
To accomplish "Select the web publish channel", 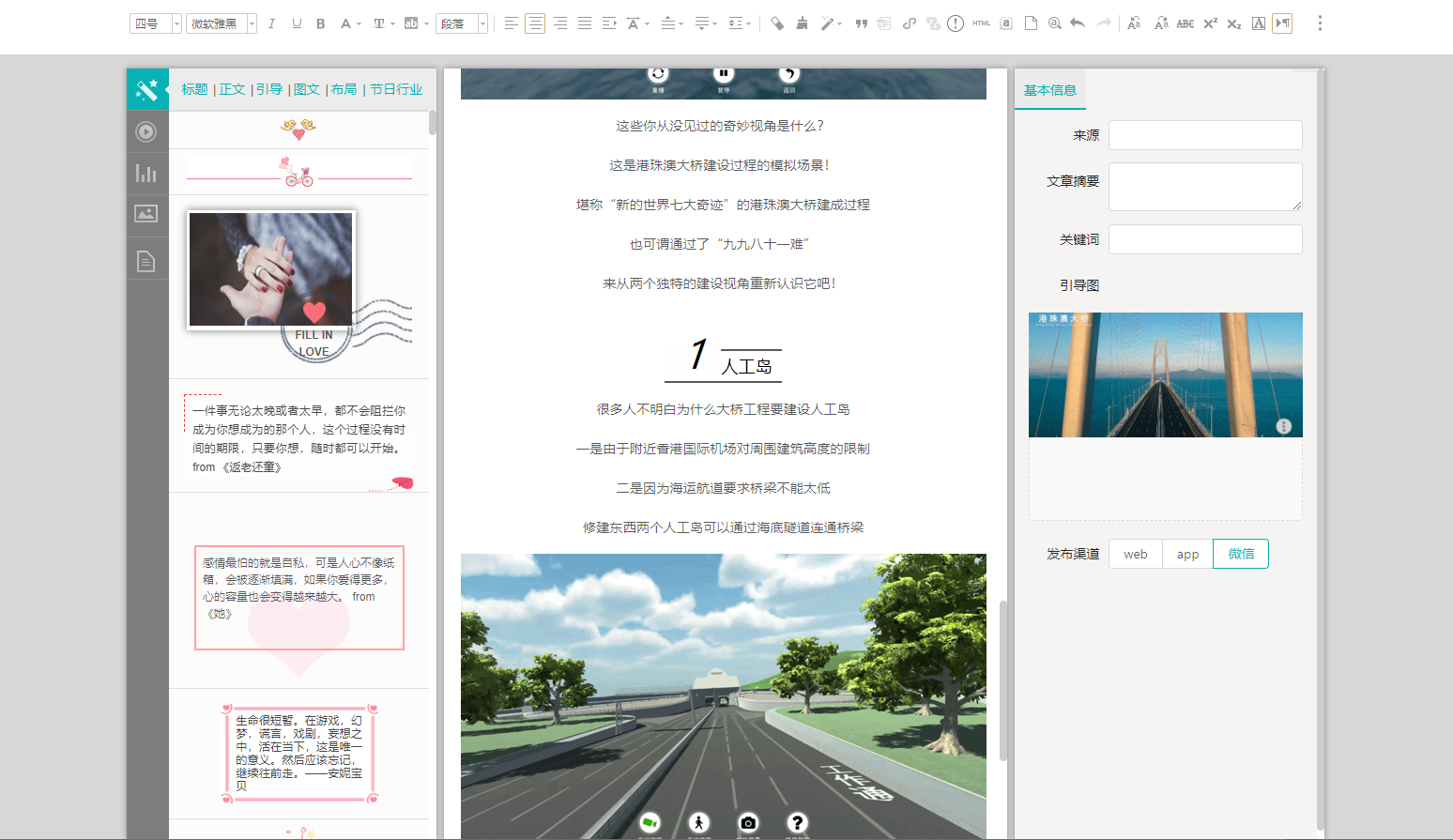I will coord(1135,554).
